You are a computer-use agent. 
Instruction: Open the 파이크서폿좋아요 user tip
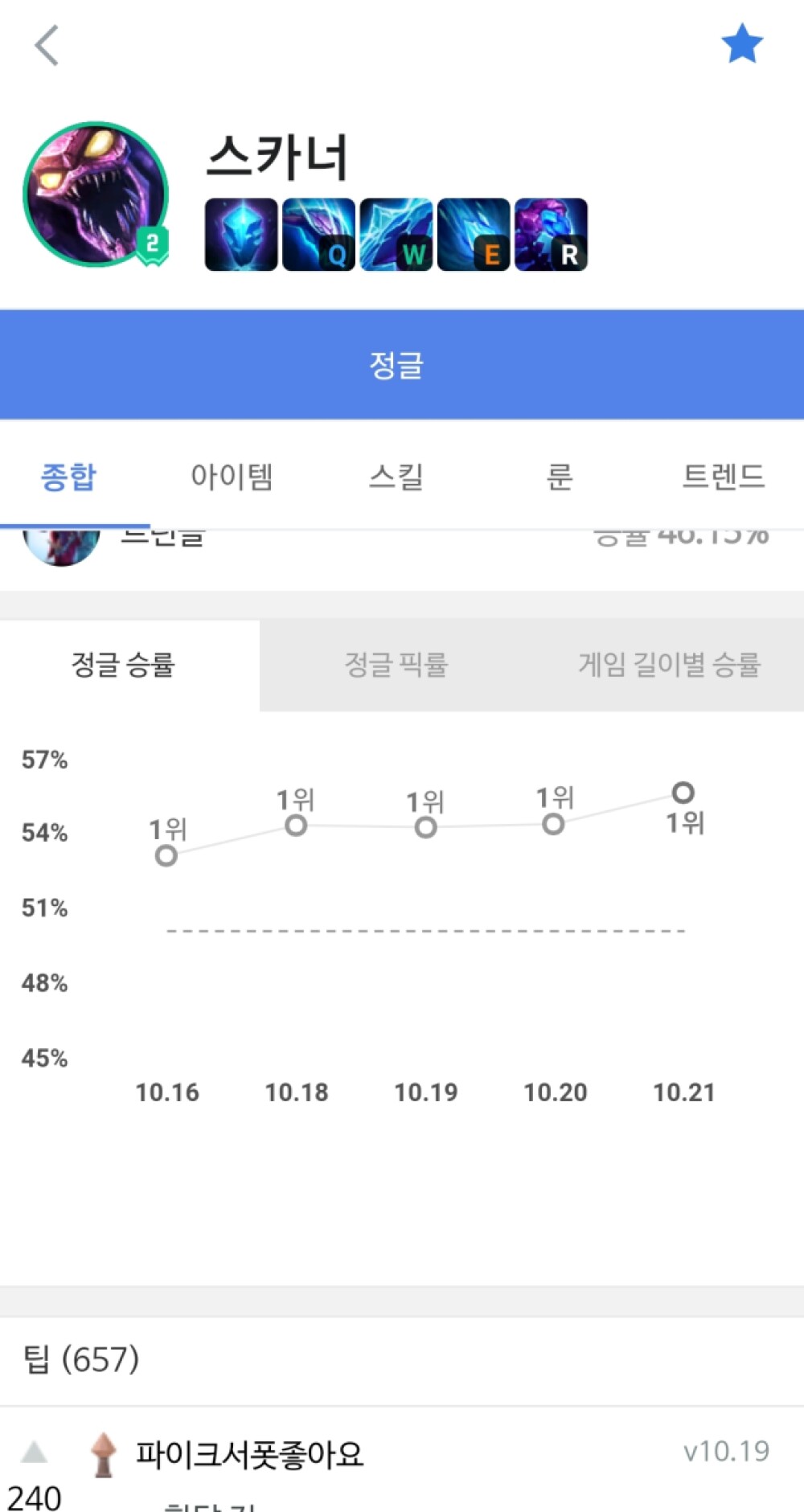250,1454
